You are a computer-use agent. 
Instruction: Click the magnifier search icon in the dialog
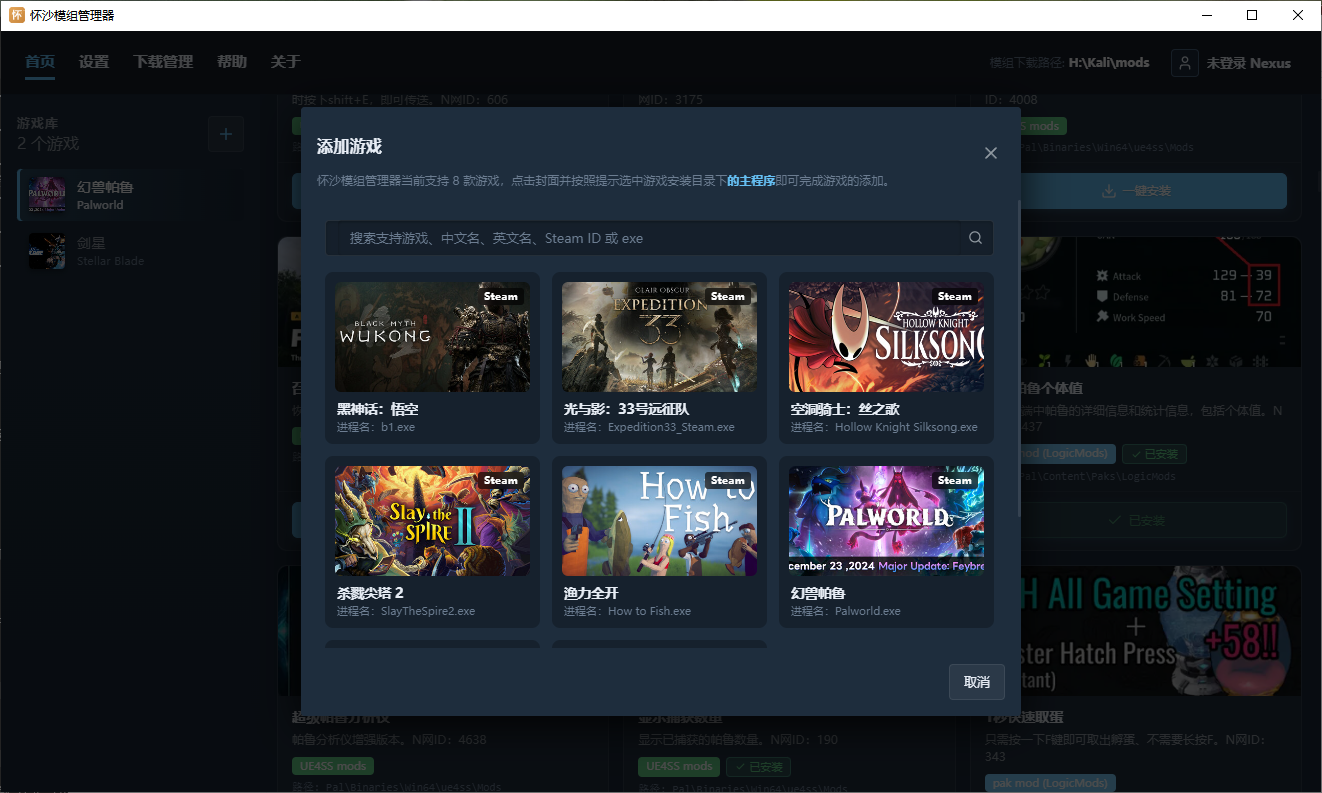[975, 238]
